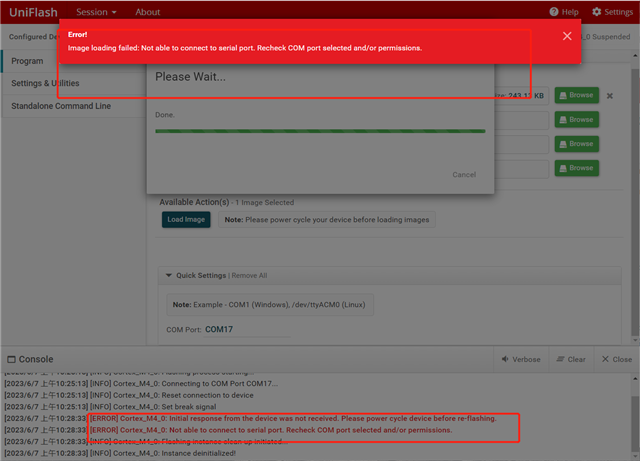Click the power cycle Note text

(x=327, y=220)
